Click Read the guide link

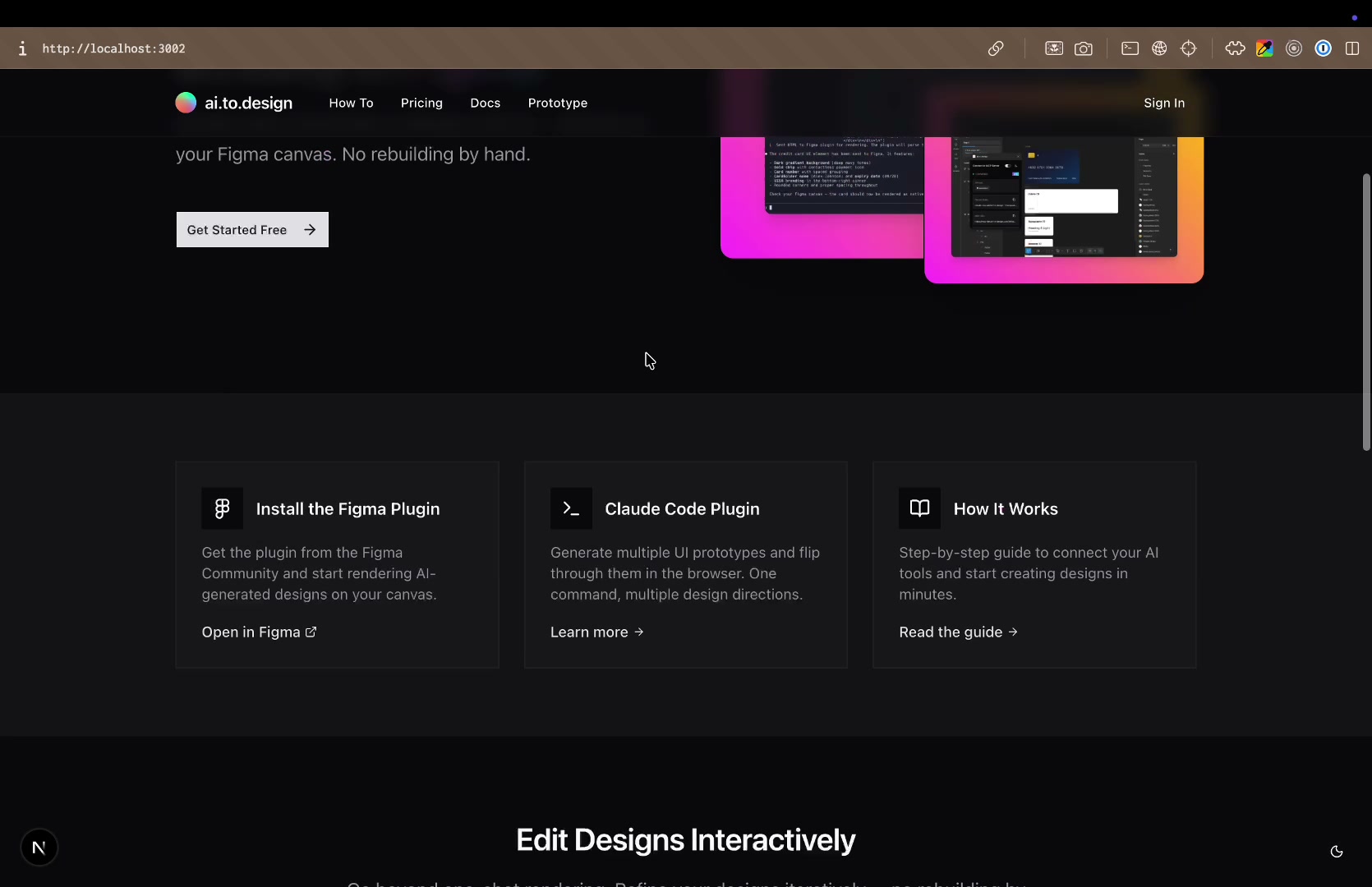coord(958,632)
